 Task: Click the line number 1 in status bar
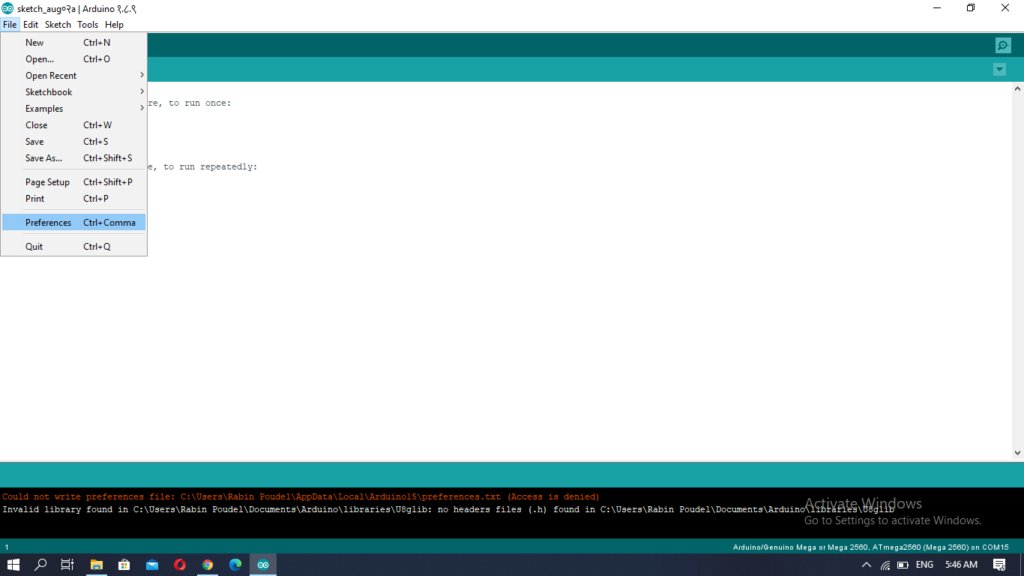tap(7, 547)
